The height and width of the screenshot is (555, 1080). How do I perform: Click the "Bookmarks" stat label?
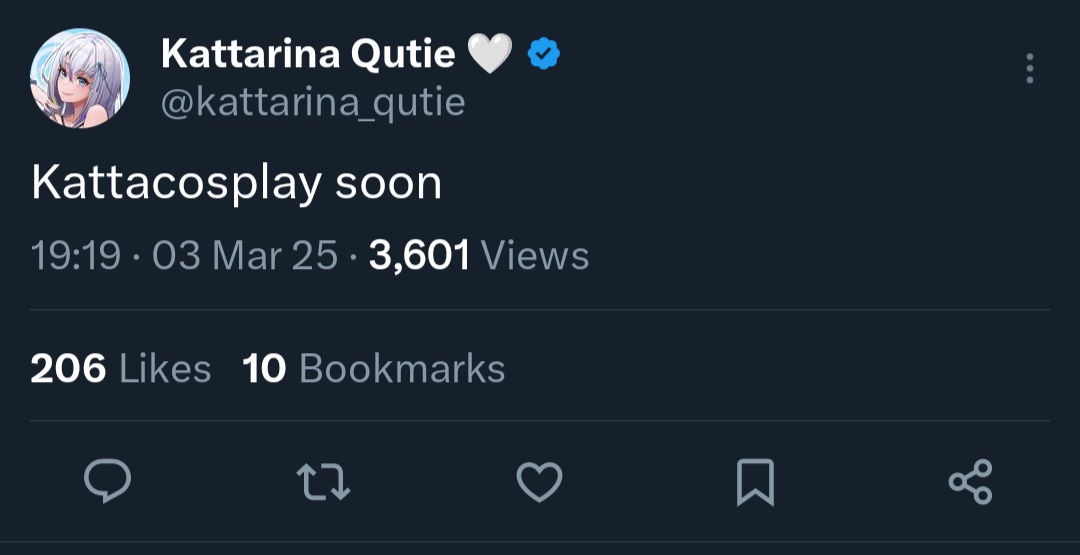(402, 369)
